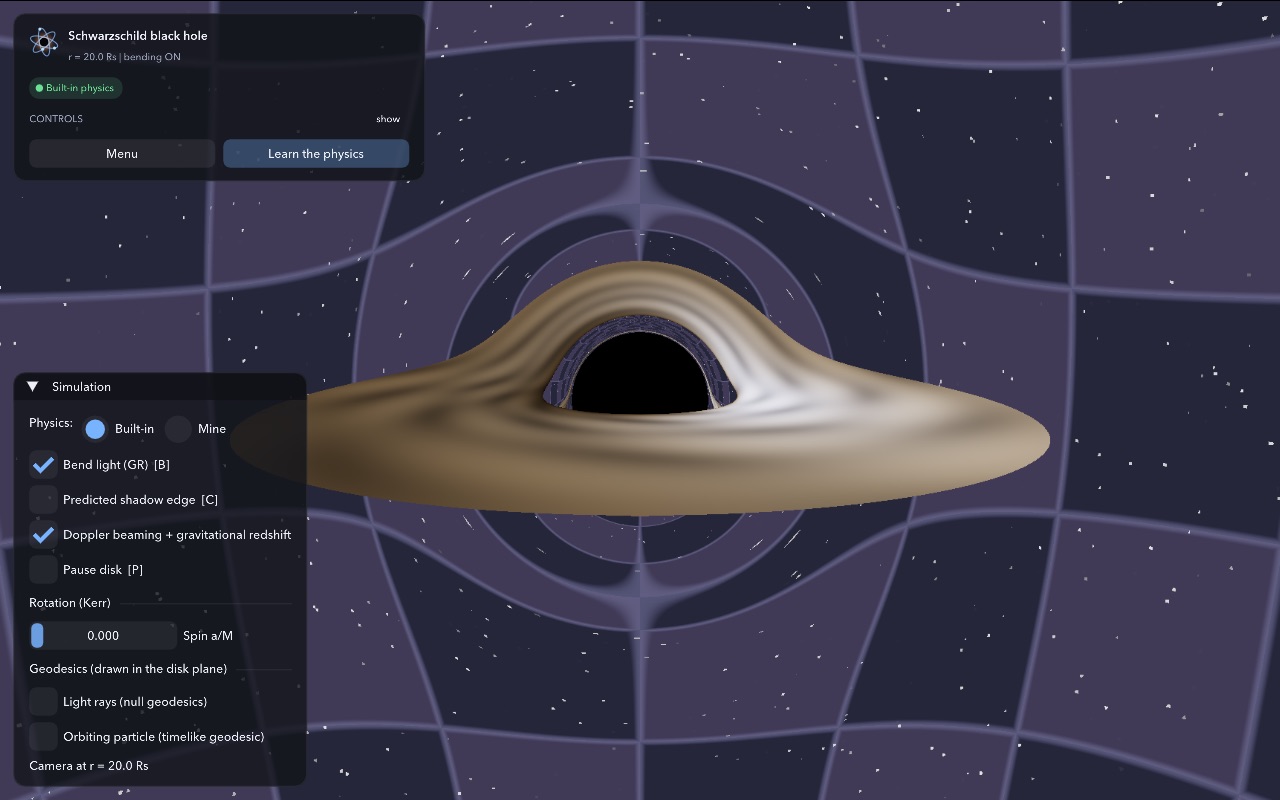Image resolution: width=1280 pixels, height=800 pixels.
Task: Click the Simulation panel title
Action: 81,387
